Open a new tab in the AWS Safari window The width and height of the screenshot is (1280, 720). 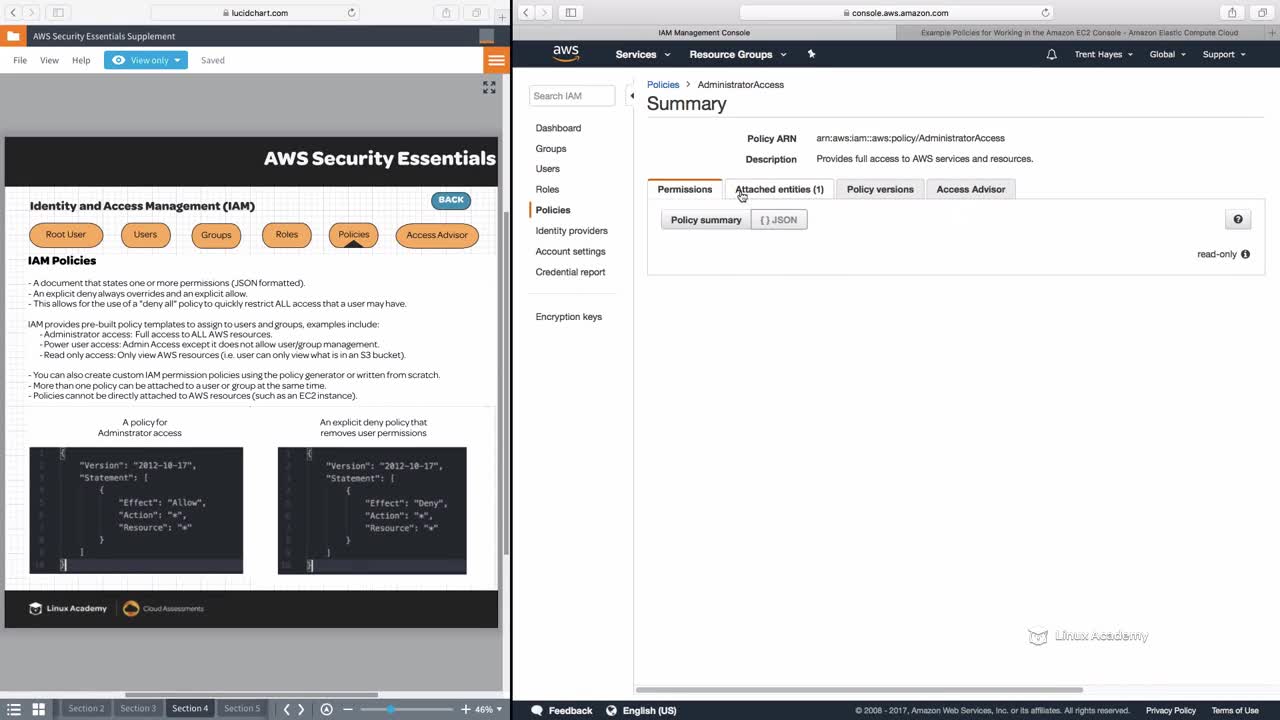pos(1273,32)
